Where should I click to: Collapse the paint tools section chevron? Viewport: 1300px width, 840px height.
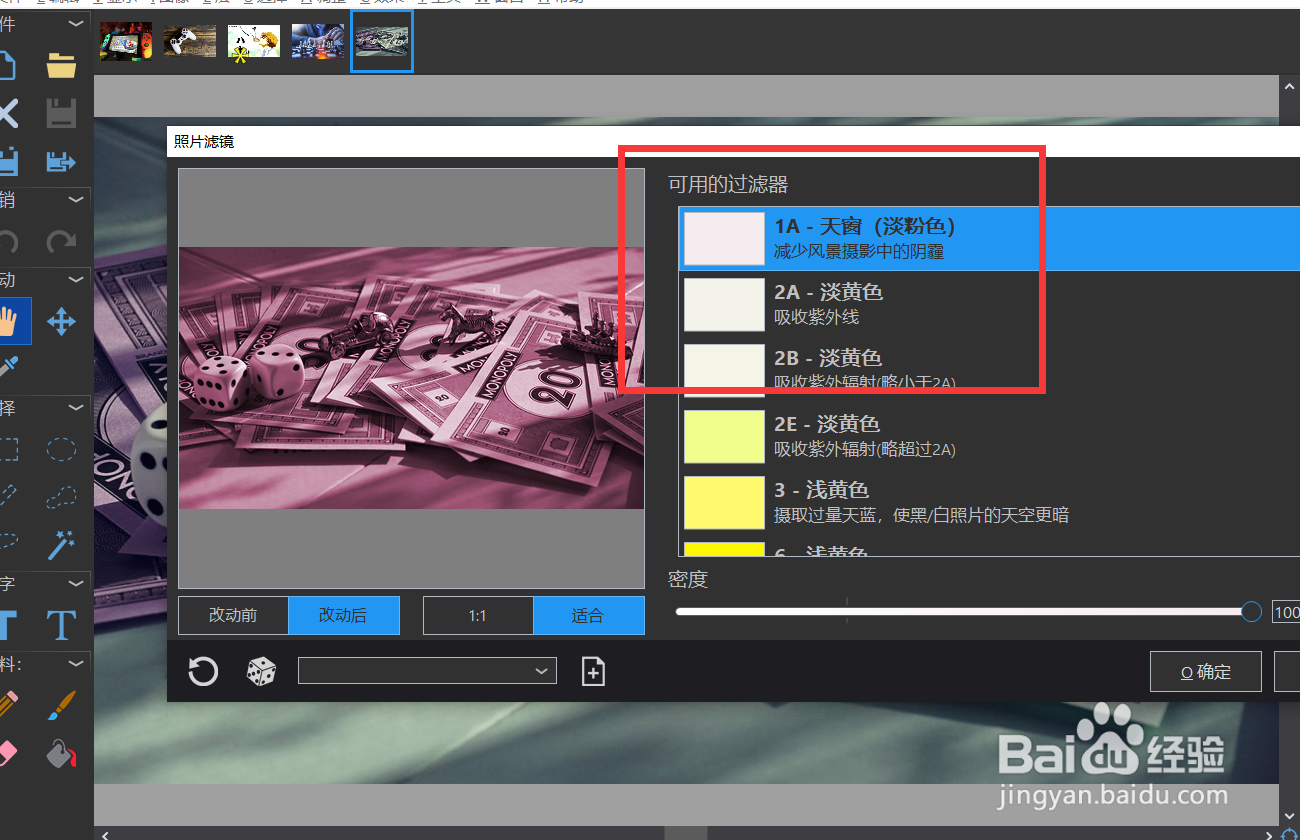[75, 663]
